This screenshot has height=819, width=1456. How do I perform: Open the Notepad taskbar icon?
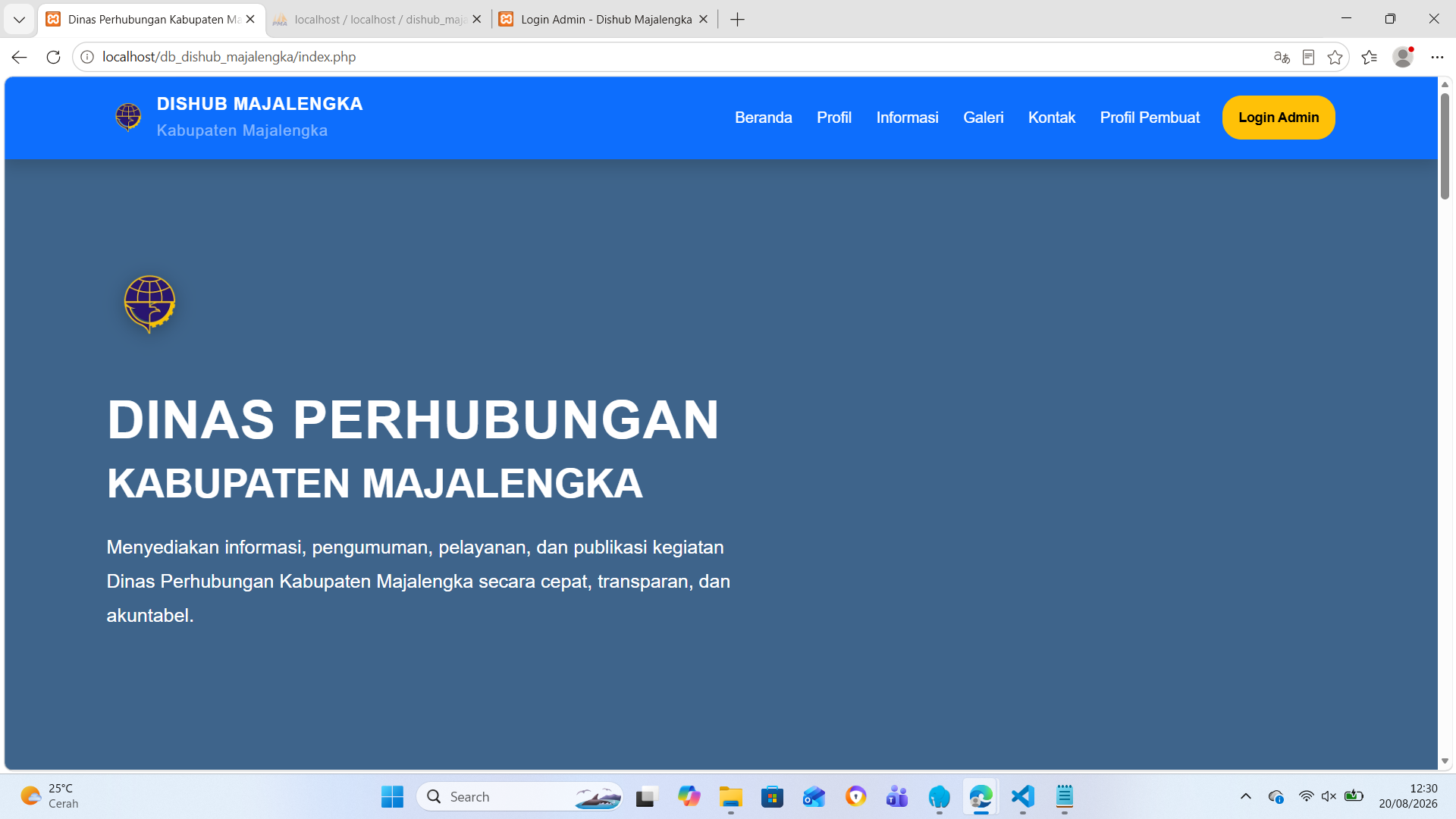[1065, 796]
